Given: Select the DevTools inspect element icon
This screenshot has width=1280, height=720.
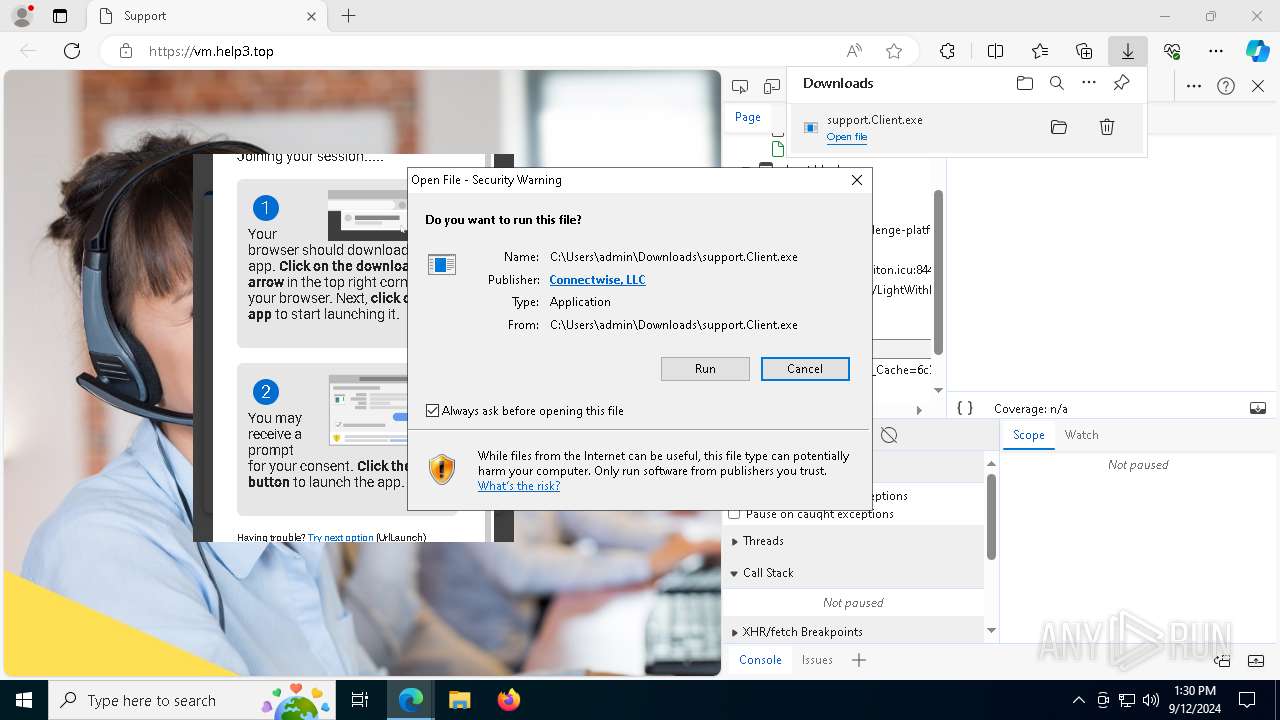Looking at the screenshot, I should click(x=740, y=87).
